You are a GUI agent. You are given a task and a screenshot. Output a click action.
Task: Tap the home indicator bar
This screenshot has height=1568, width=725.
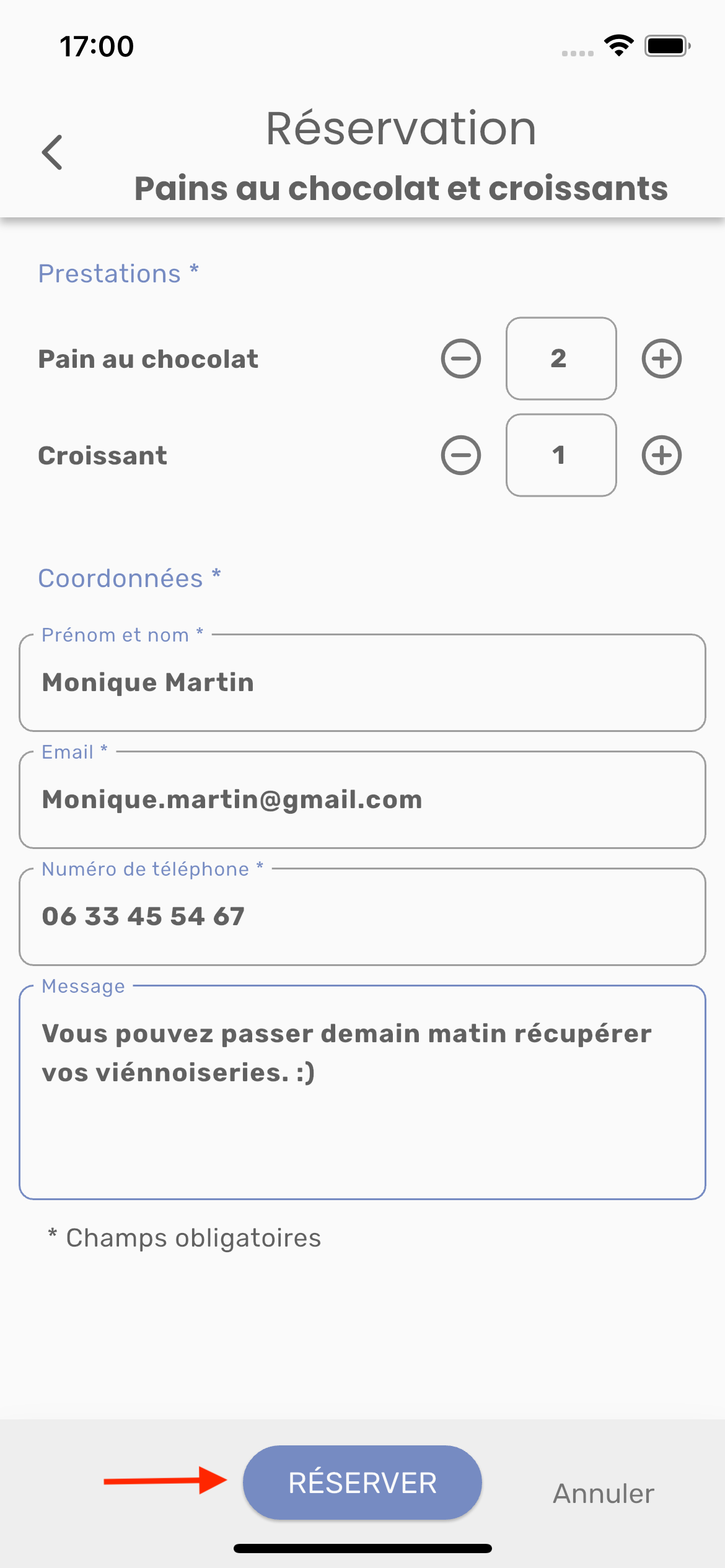362,1548
